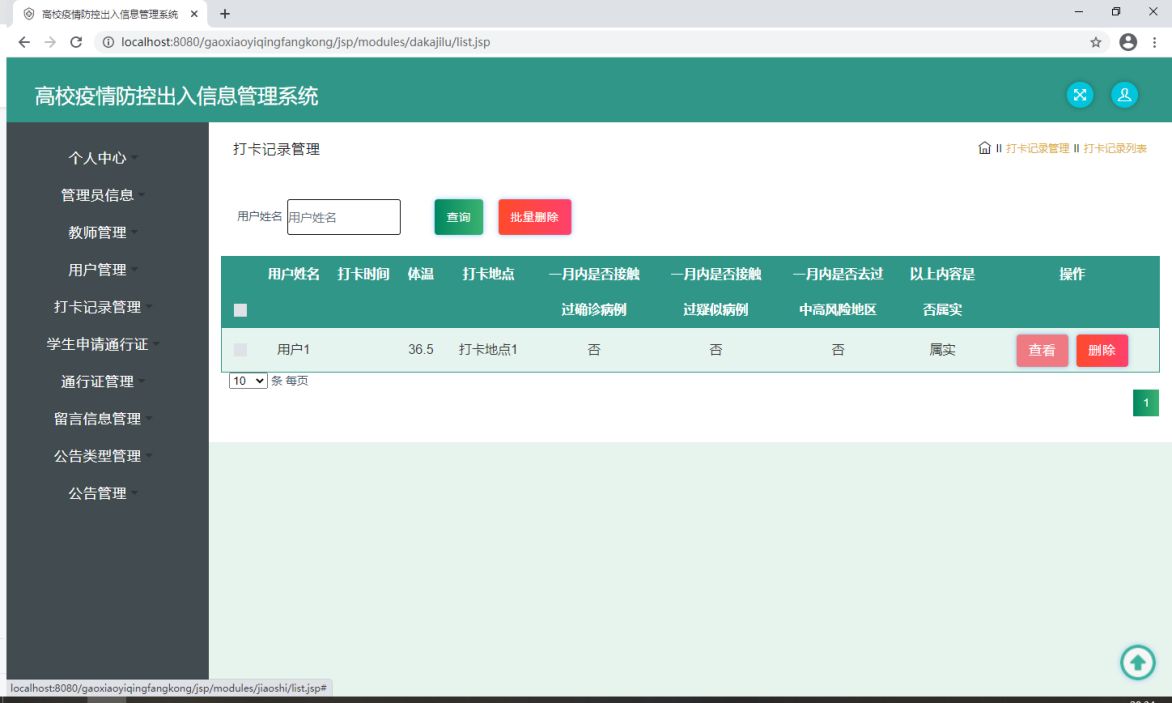Click the 体温 column header

click(x=421, y=274)
